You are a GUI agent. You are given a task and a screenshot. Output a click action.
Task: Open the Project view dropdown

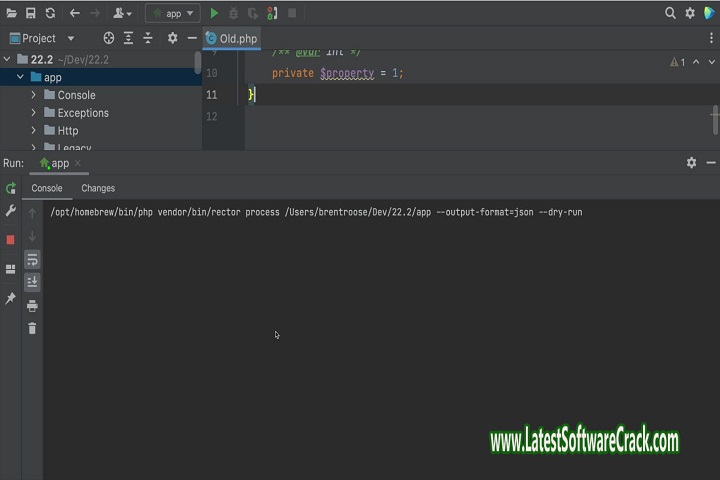click(x=42, y=38)
